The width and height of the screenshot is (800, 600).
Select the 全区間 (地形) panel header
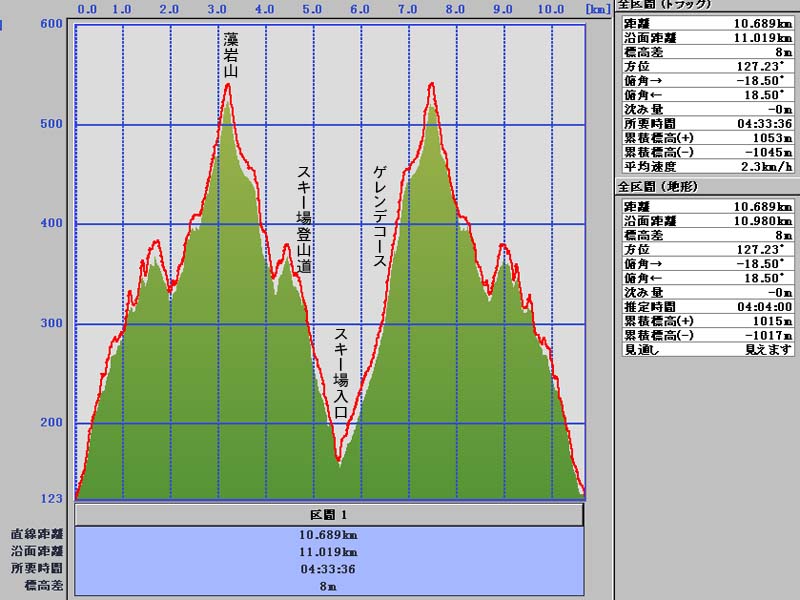659,187
